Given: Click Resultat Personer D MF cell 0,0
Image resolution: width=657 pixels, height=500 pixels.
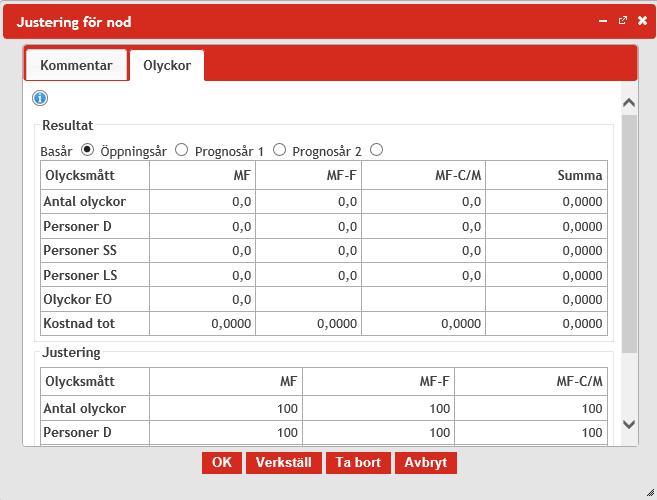Looking at the screenshot, I should point(202,226).
